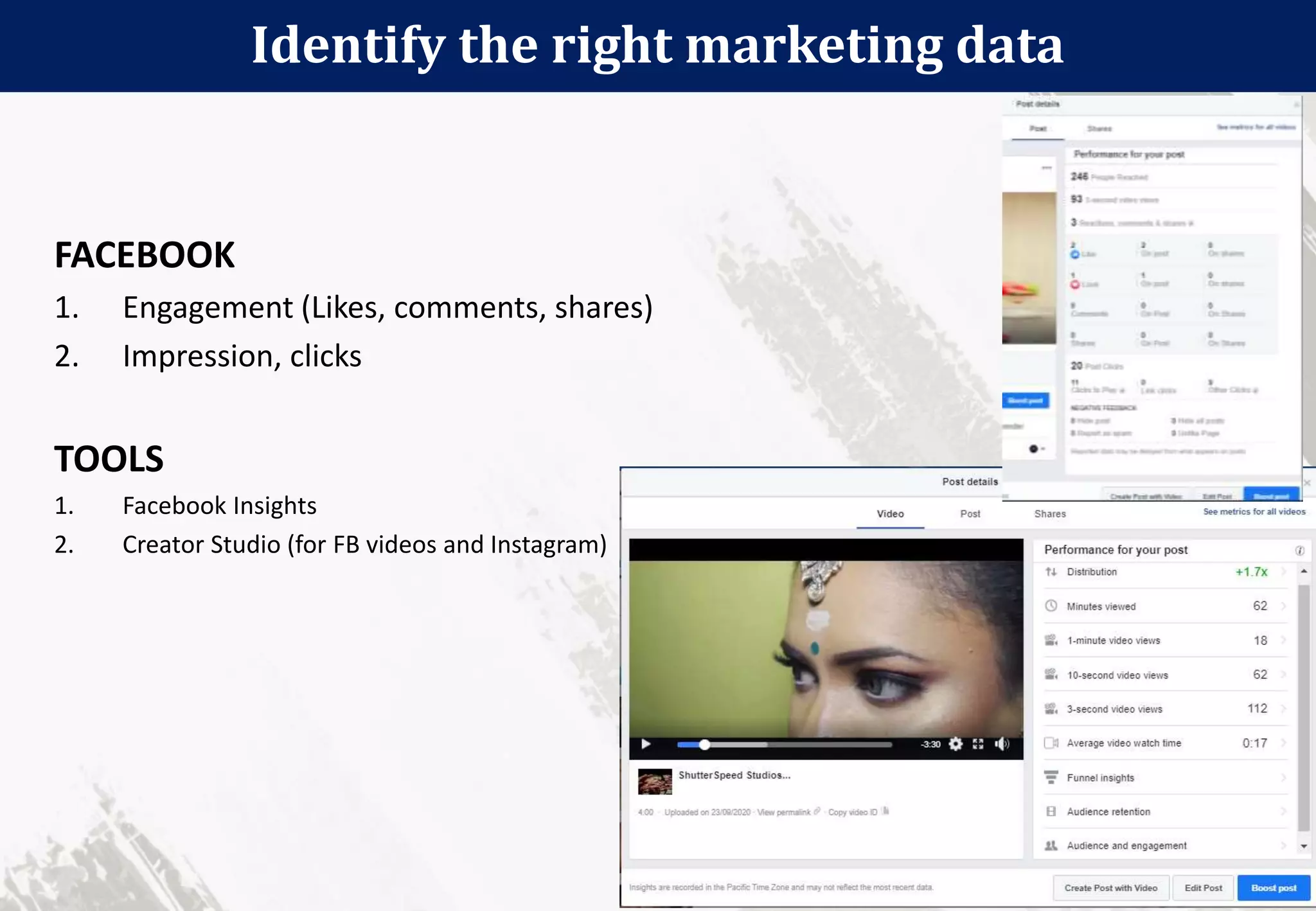Click the Funnel insights funnel icon
1316x911 pixels.
(x=1051, y=777)
